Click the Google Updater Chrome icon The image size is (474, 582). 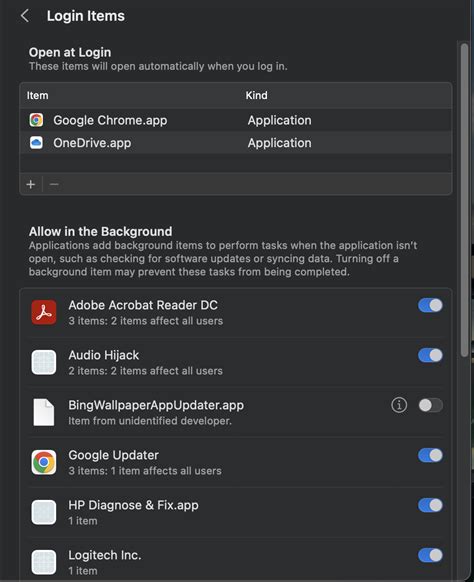click(44, 462)
